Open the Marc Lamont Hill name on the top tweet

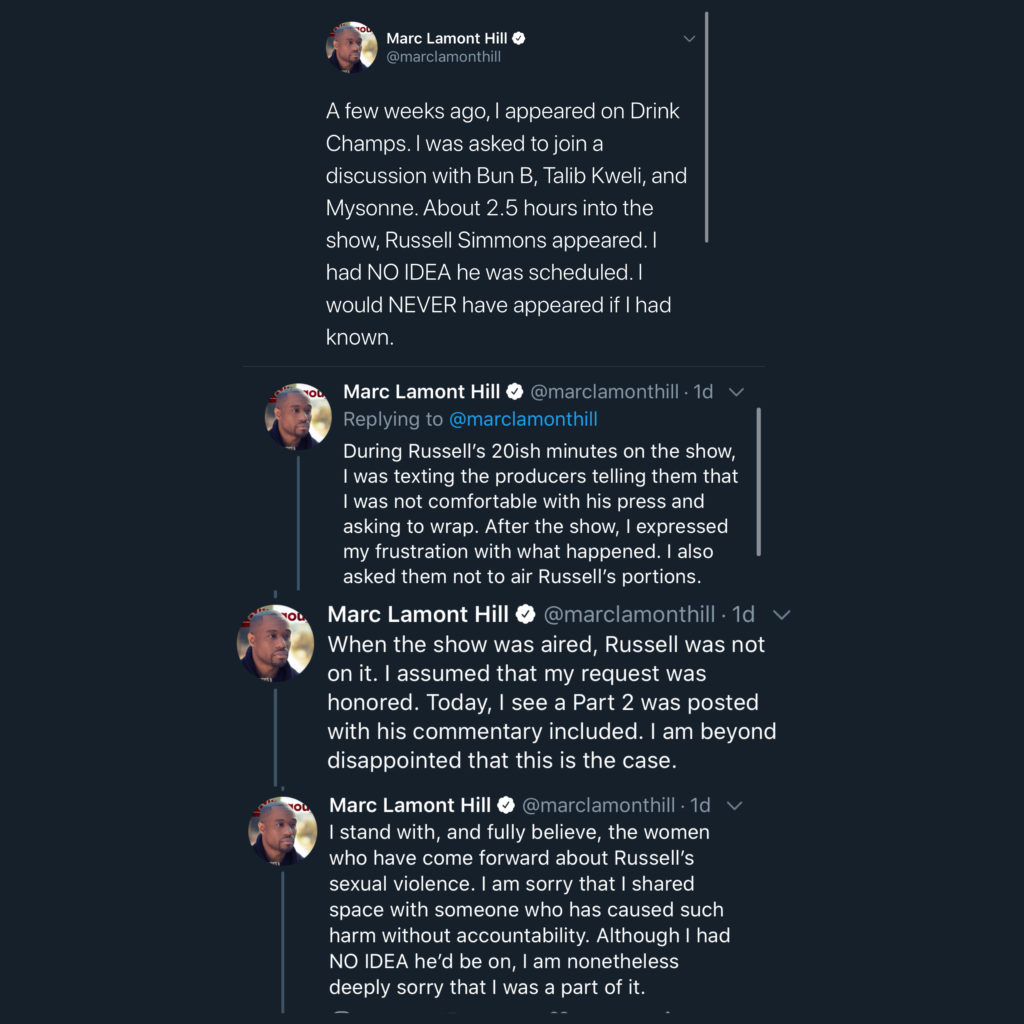(x=447, y=38)
